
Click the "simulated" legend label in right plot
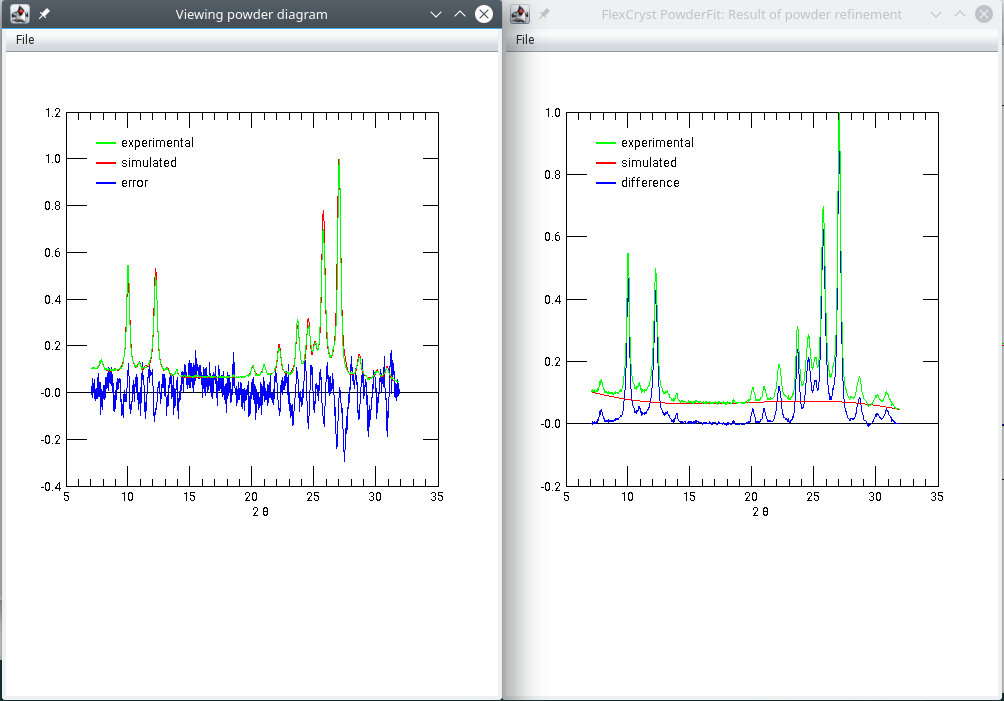[648, 163]
